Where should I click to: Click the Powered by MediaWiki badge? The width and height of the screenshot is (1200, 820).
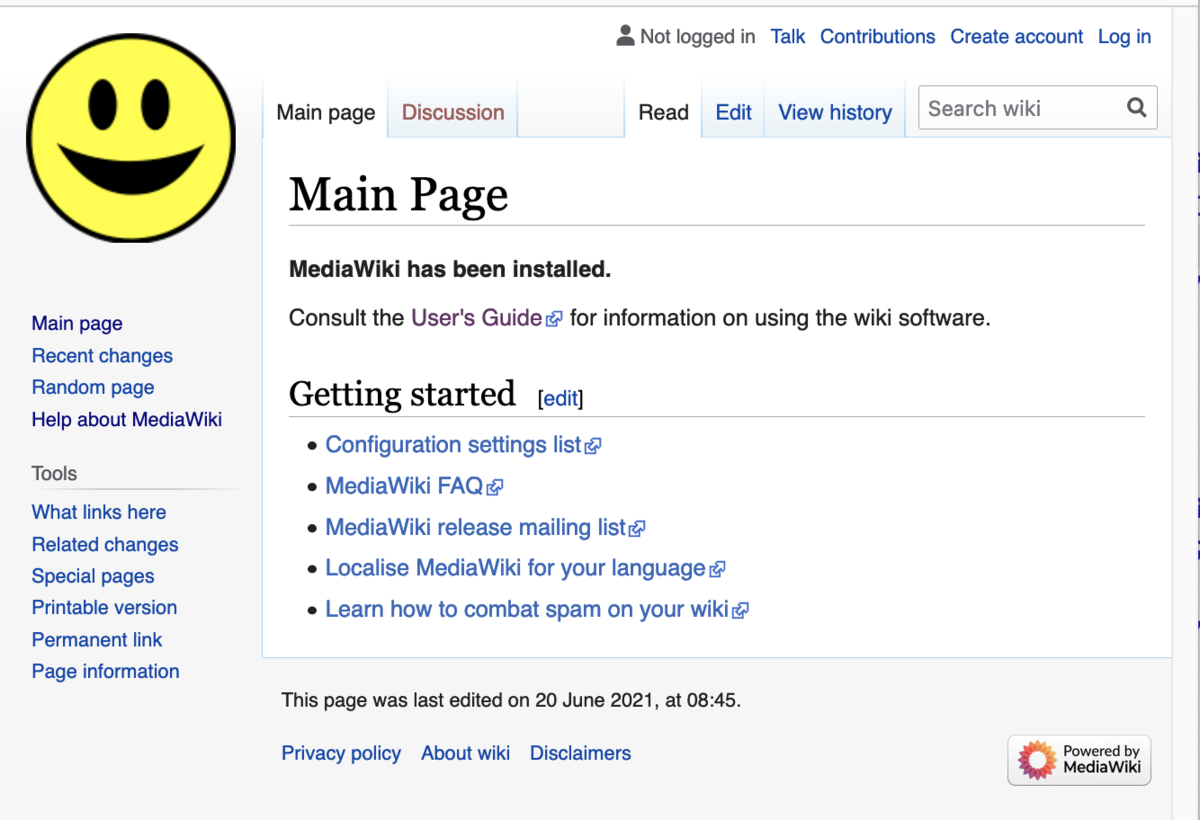point(1079,760)
